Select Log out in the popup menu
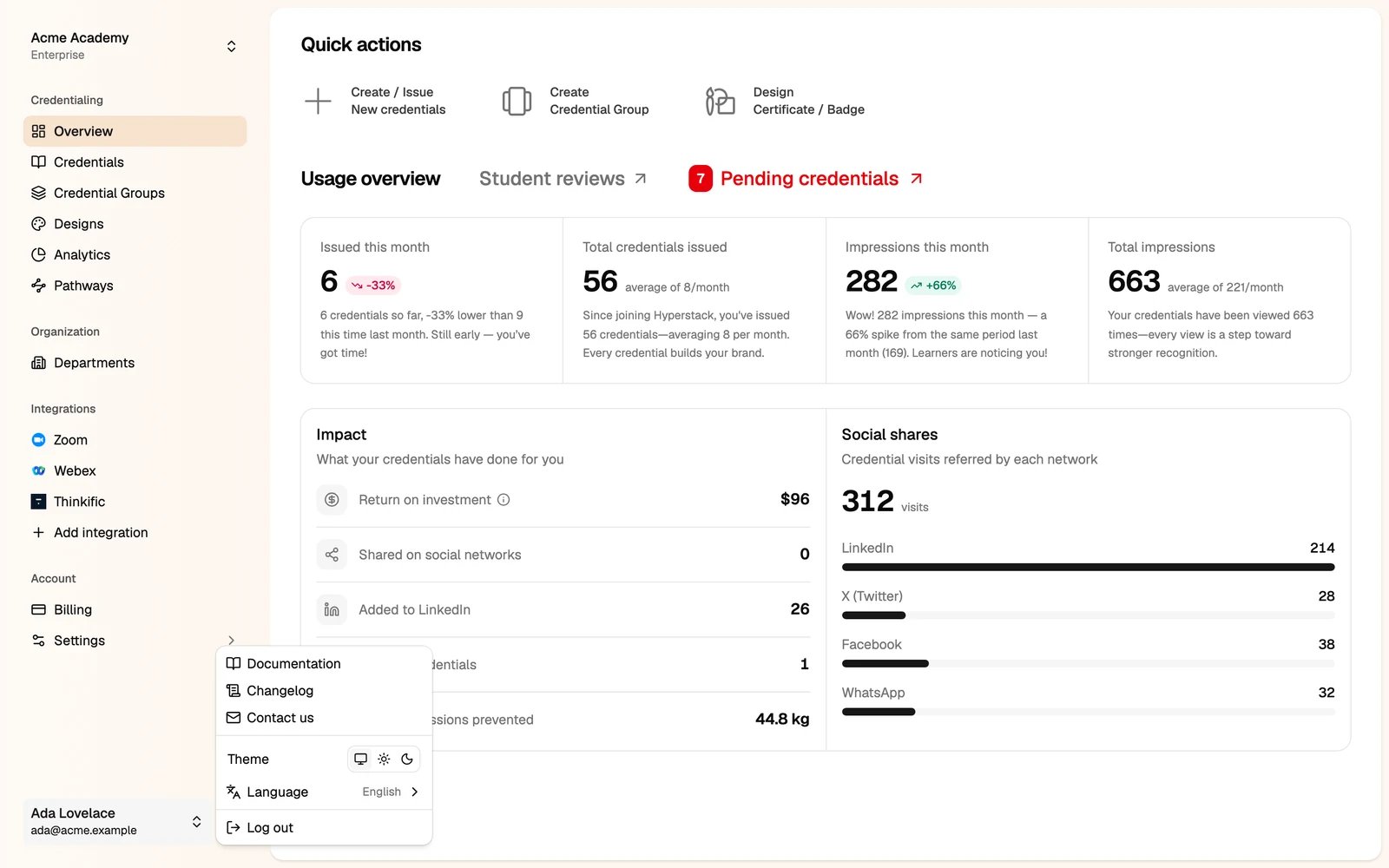The height and width of the screenshot is (868, 1389). 324,828
